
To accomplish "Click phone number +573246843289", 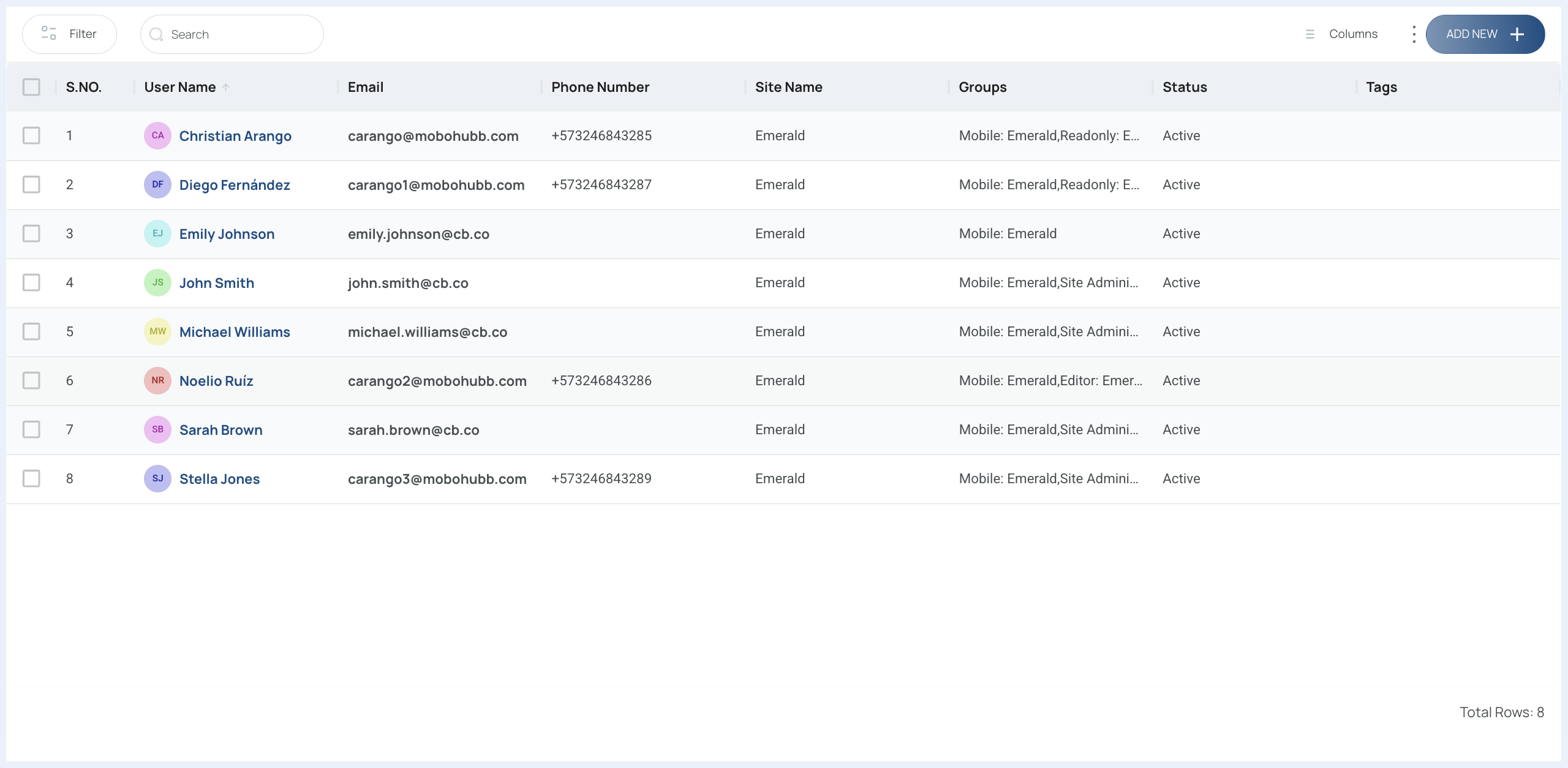I will 601,478.
